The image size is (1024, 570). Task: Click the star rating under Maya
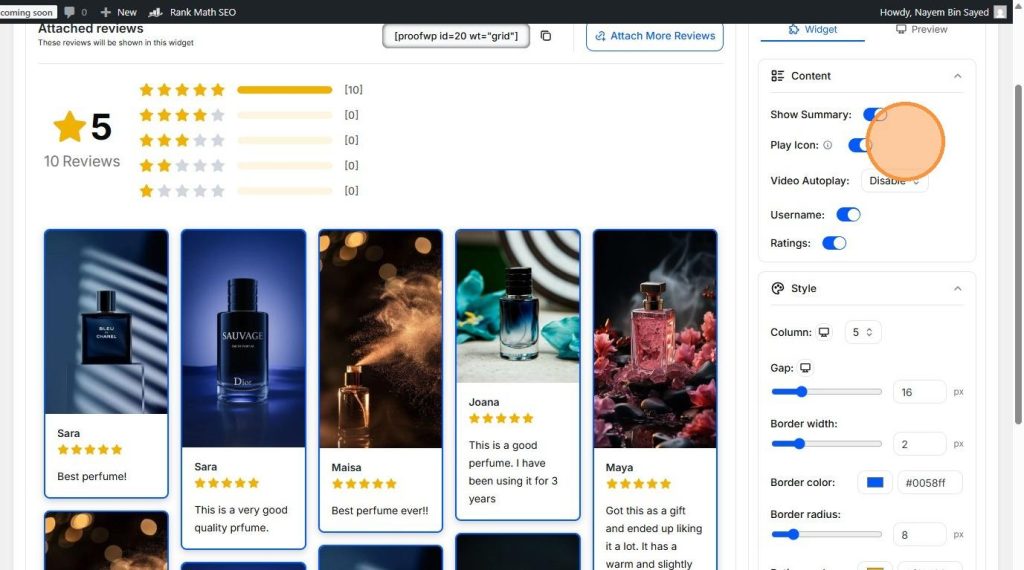(x=638, y=484)
